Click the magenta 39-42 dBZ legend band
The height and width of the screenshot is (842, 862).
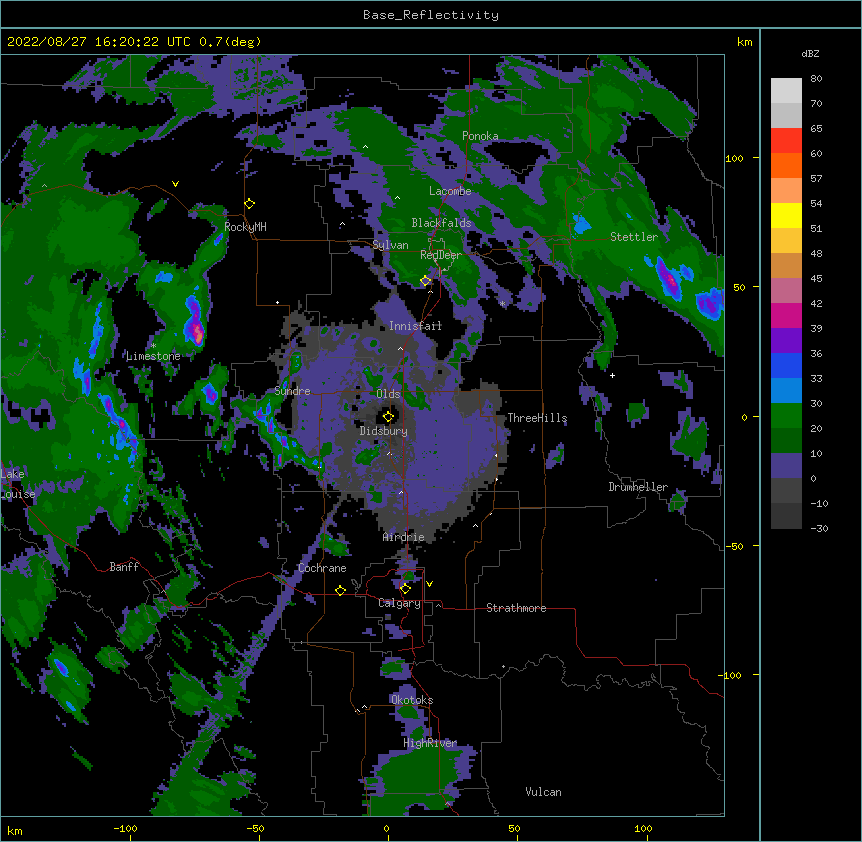pyautogui.click(x=786, y=315)
